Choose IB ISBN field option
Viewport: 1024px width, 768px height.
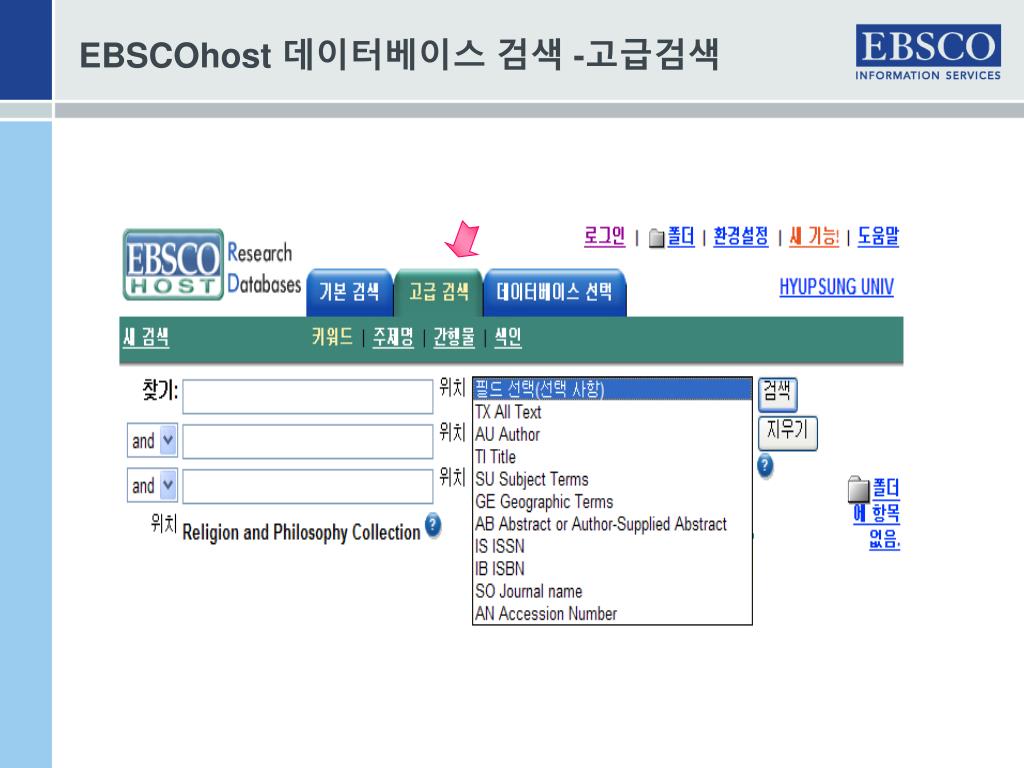pos(612,569)
